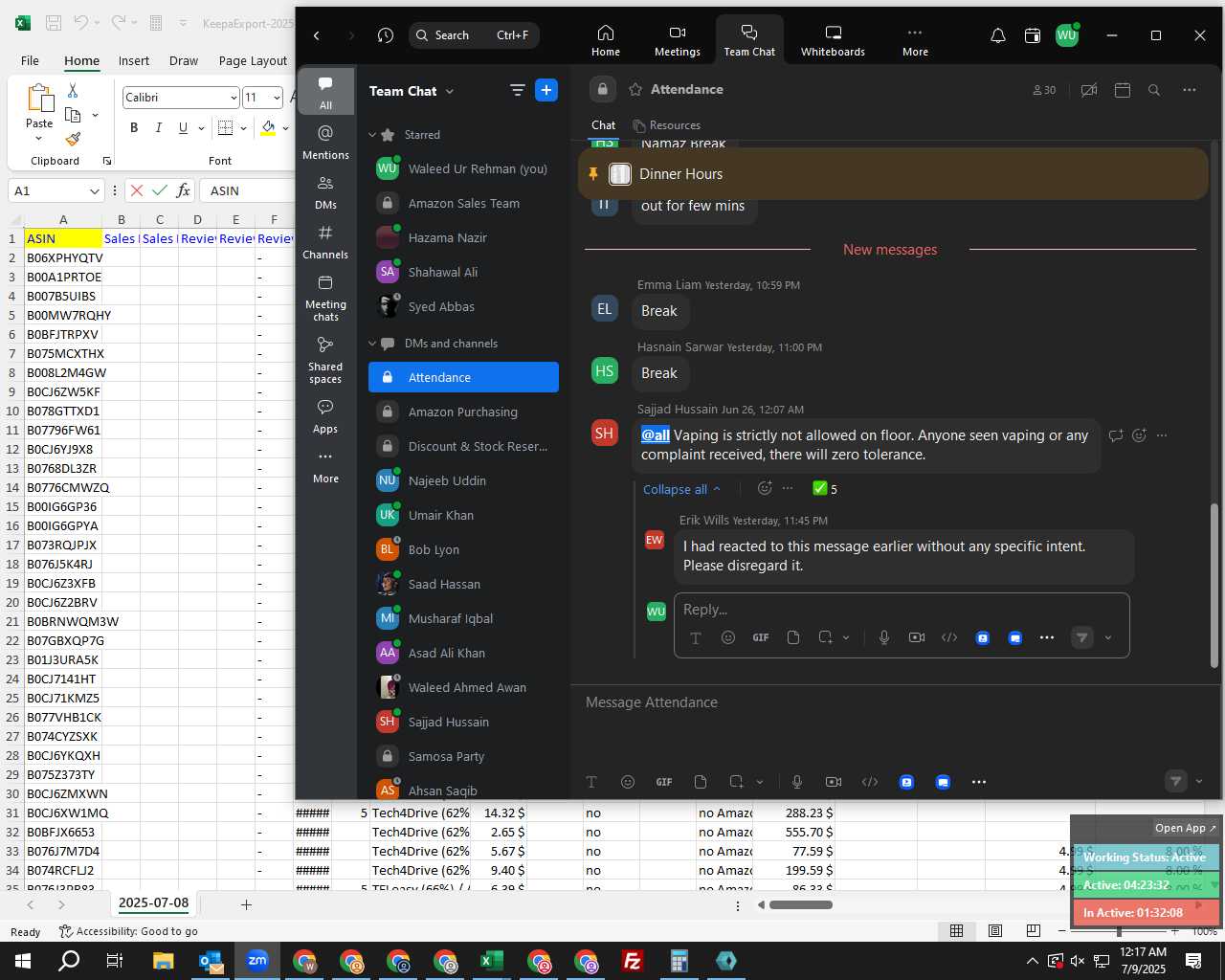Start video meeting with Attendance channel
The image size is (1225, 980).
(1089, 90)
